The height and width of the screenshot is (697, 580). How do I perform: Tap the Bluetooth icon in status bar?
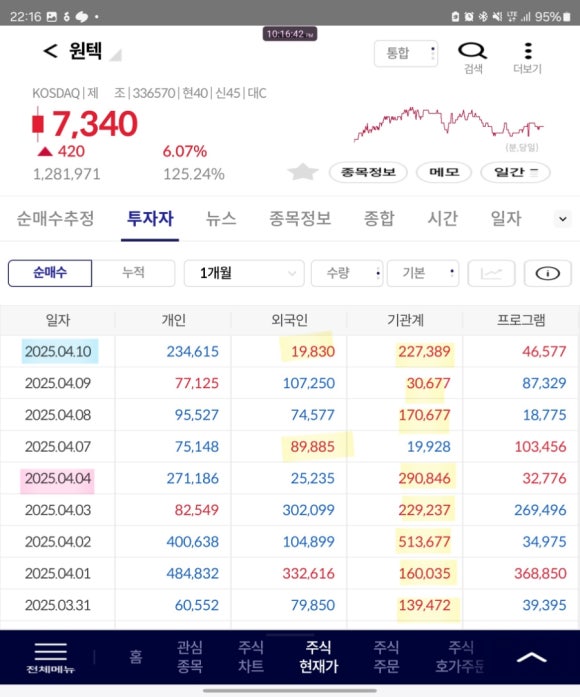point(483,17)
